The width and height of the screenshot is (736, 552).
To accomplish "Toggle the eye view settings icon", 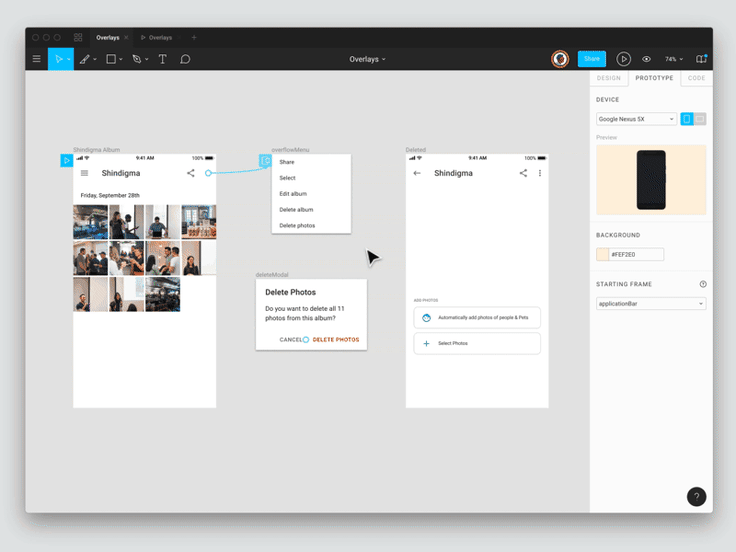I will [x=647, y=59].
